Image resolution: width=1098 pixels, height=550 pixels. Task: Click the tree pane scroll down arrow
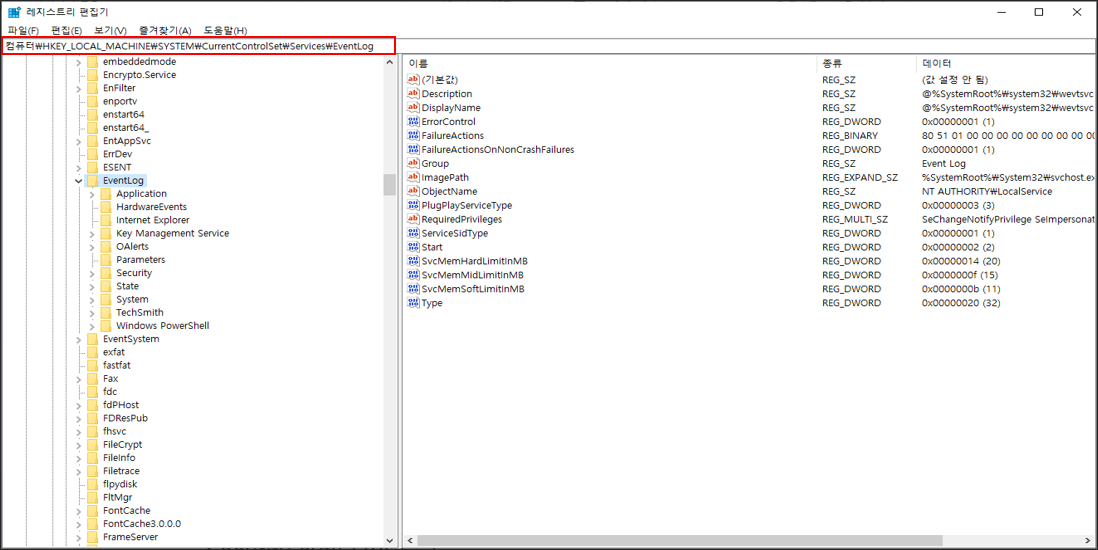(390, 541)
